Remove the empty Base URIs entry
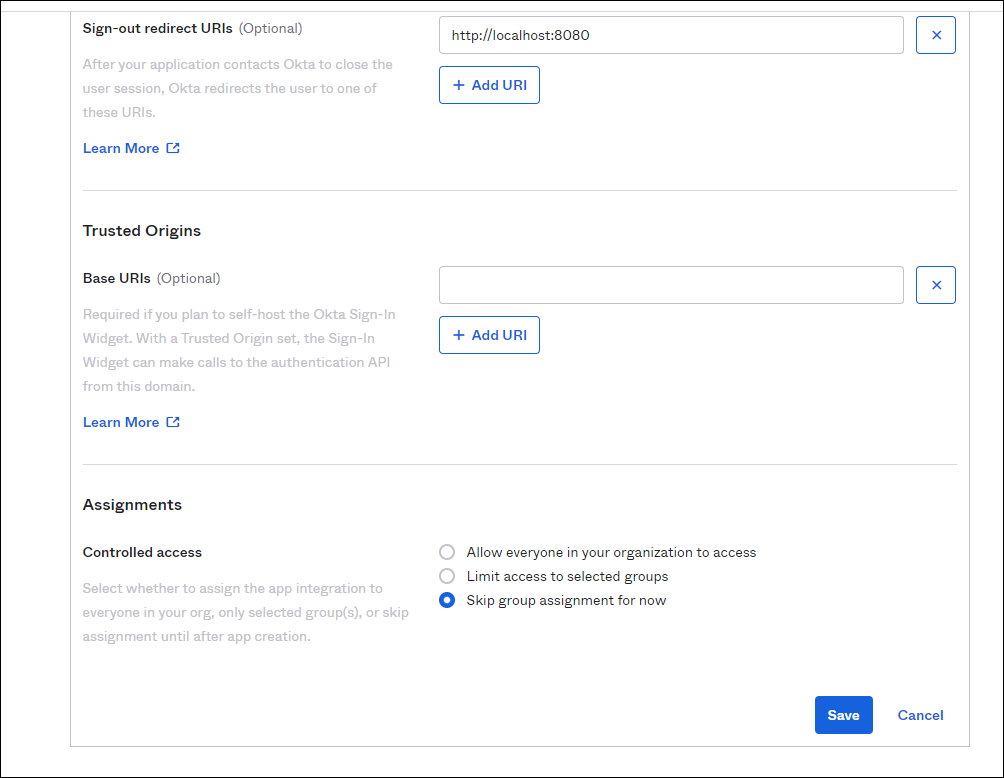 pyautogui.click(x=936, y=285)
